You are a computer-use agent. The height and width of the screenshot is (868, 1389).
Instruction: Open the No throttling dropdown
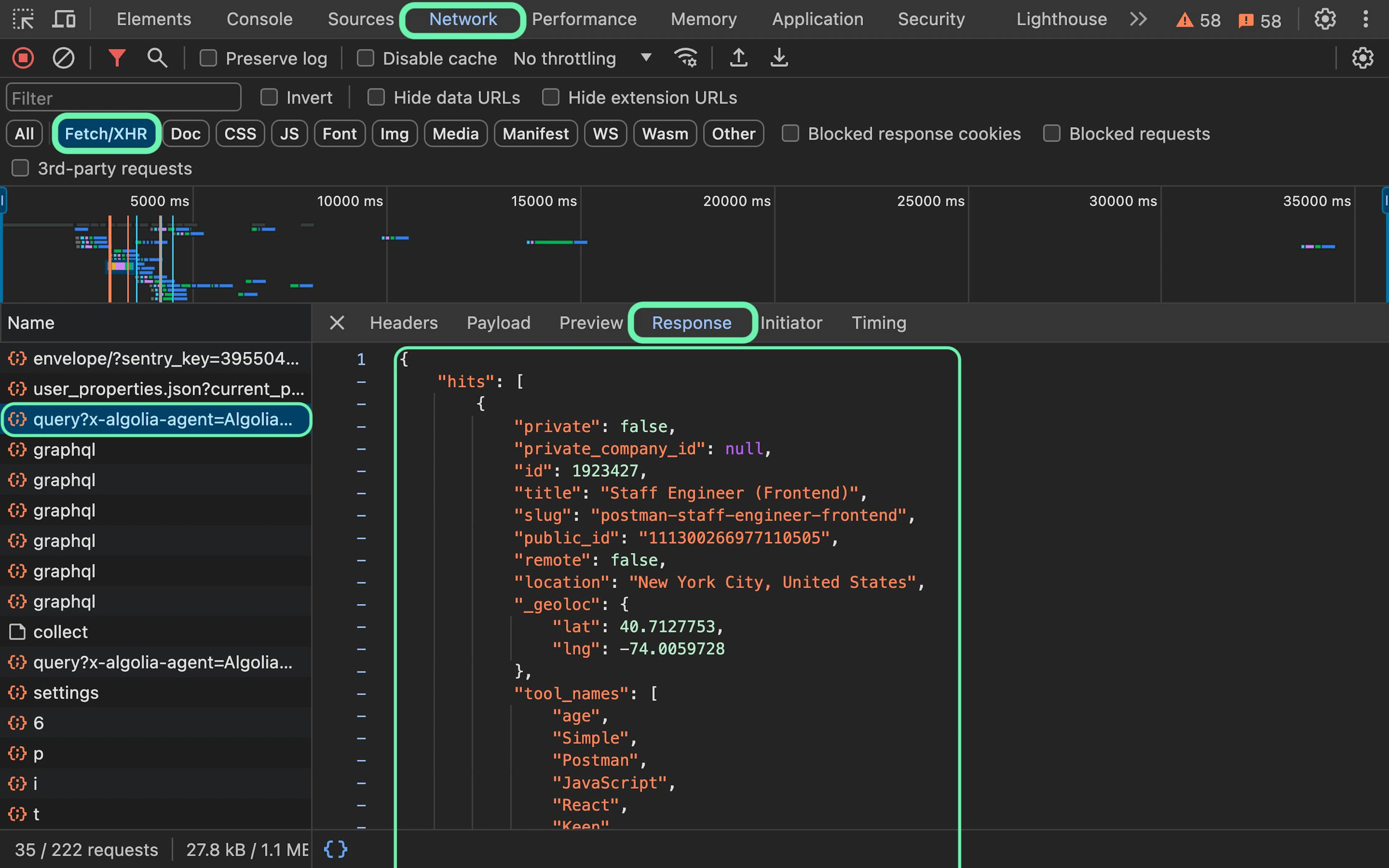[583, 58]
